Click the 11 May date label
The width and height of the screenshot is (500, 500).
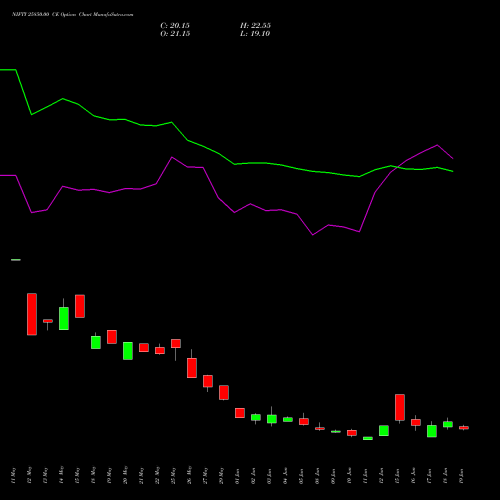click(13, 476)
